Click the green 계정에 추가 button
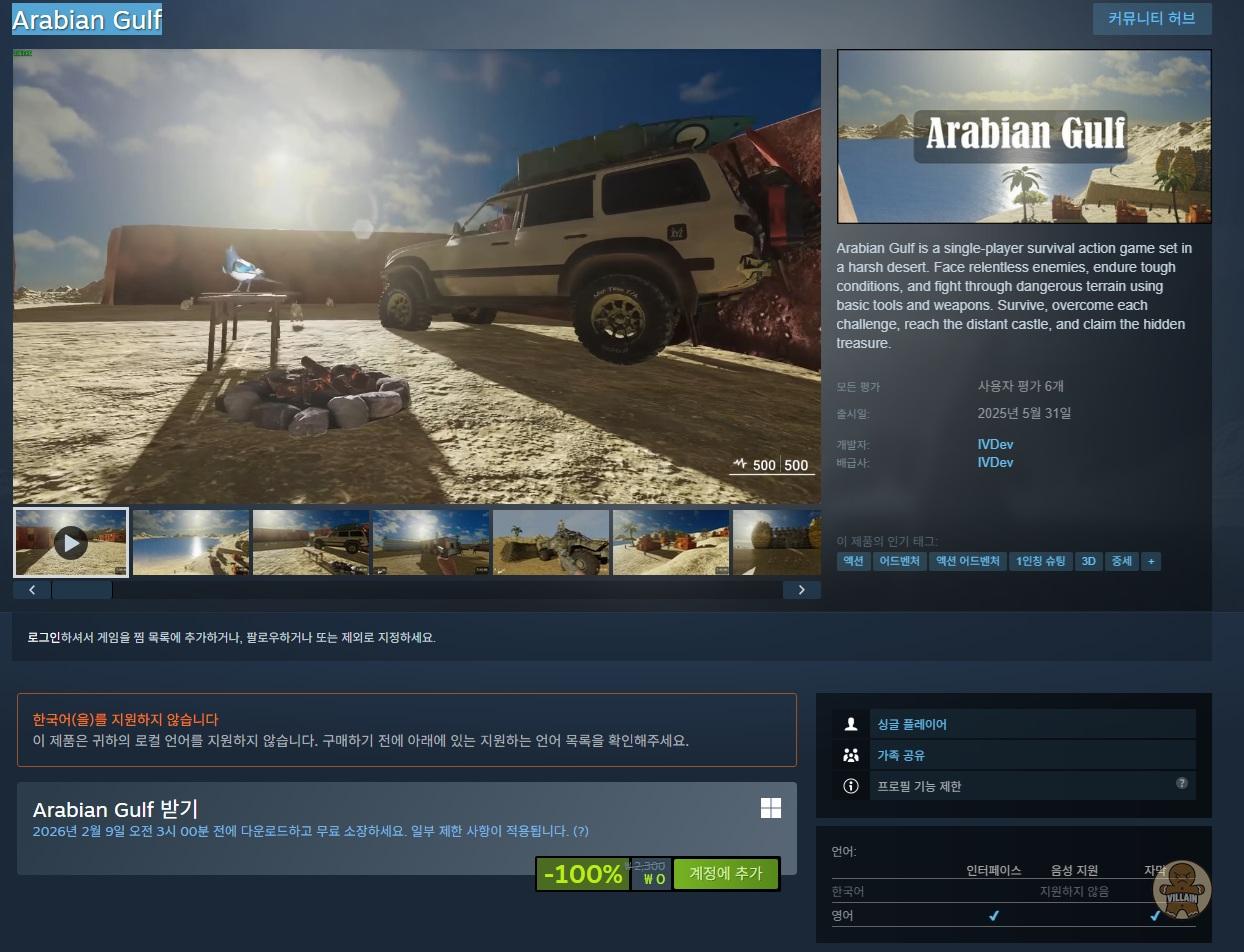 click(725, 873)
